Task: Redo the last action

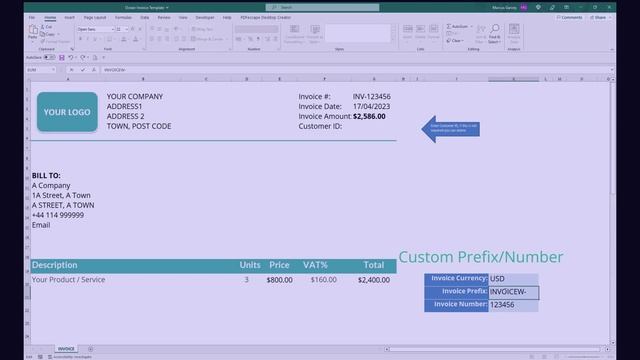Action: [x=82, y=58]
